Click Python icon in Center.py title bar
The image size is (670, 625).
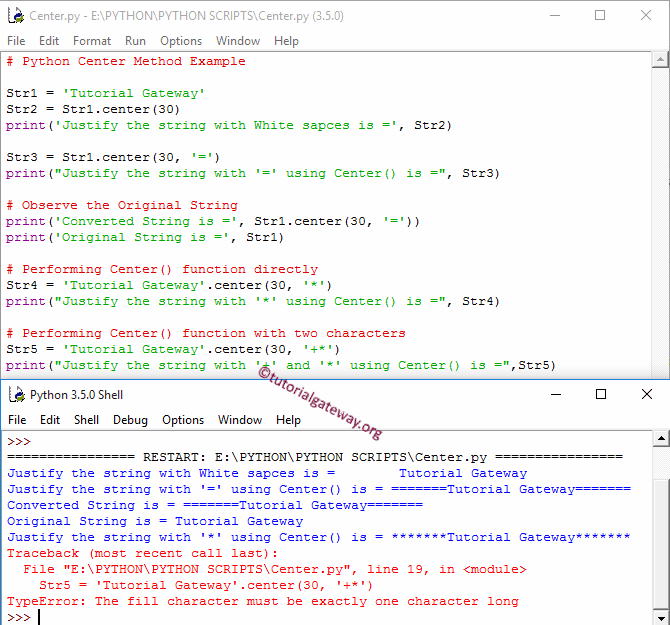[x=16, y=16]
